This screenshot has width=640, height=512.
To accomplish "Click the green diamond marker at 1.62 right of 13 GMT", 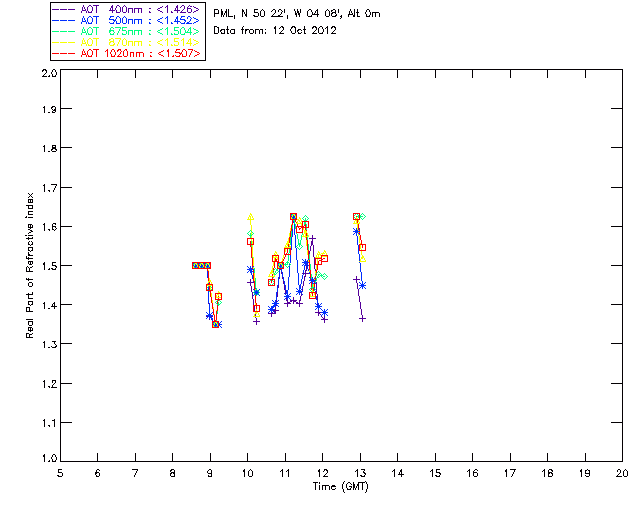I will pos(362,216).
